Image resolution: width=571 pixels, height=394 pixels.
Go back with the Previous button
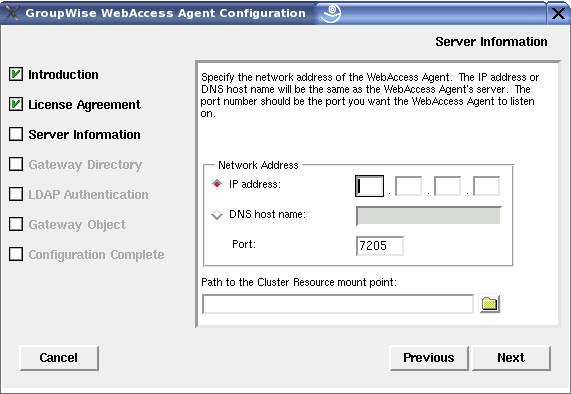pos(429,358)
